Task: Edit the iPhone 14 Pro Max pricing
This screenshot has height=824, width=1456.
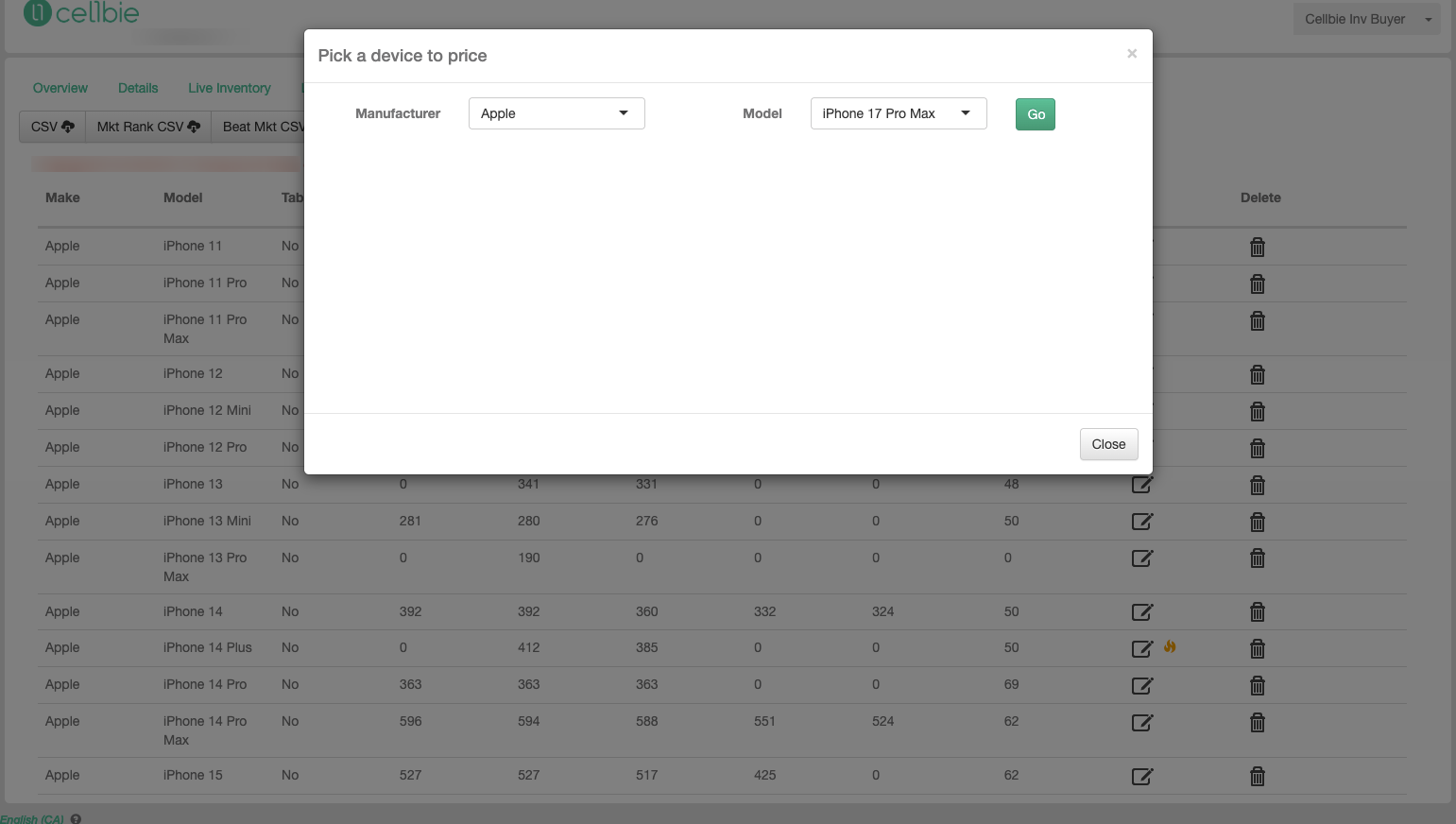Action: coord(1142,722)
